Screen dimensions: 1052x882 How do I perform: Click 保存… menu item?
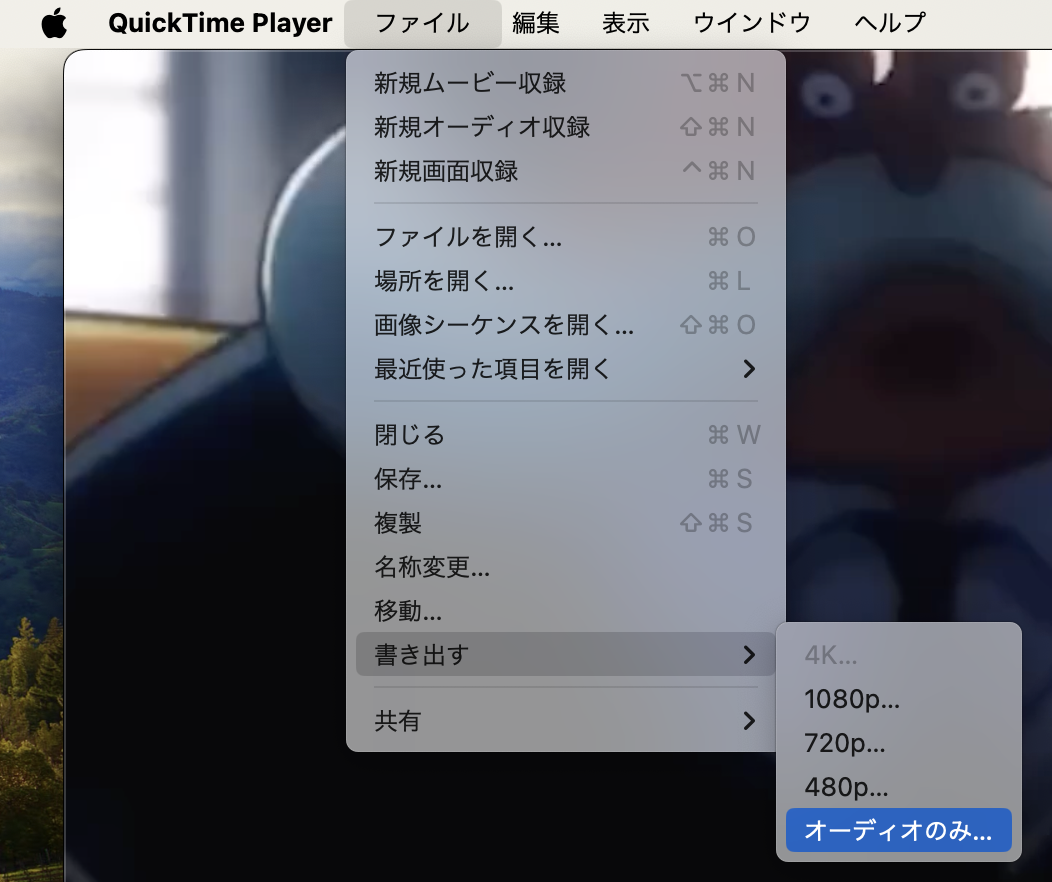pyautogui.click(x=566, y=479)
